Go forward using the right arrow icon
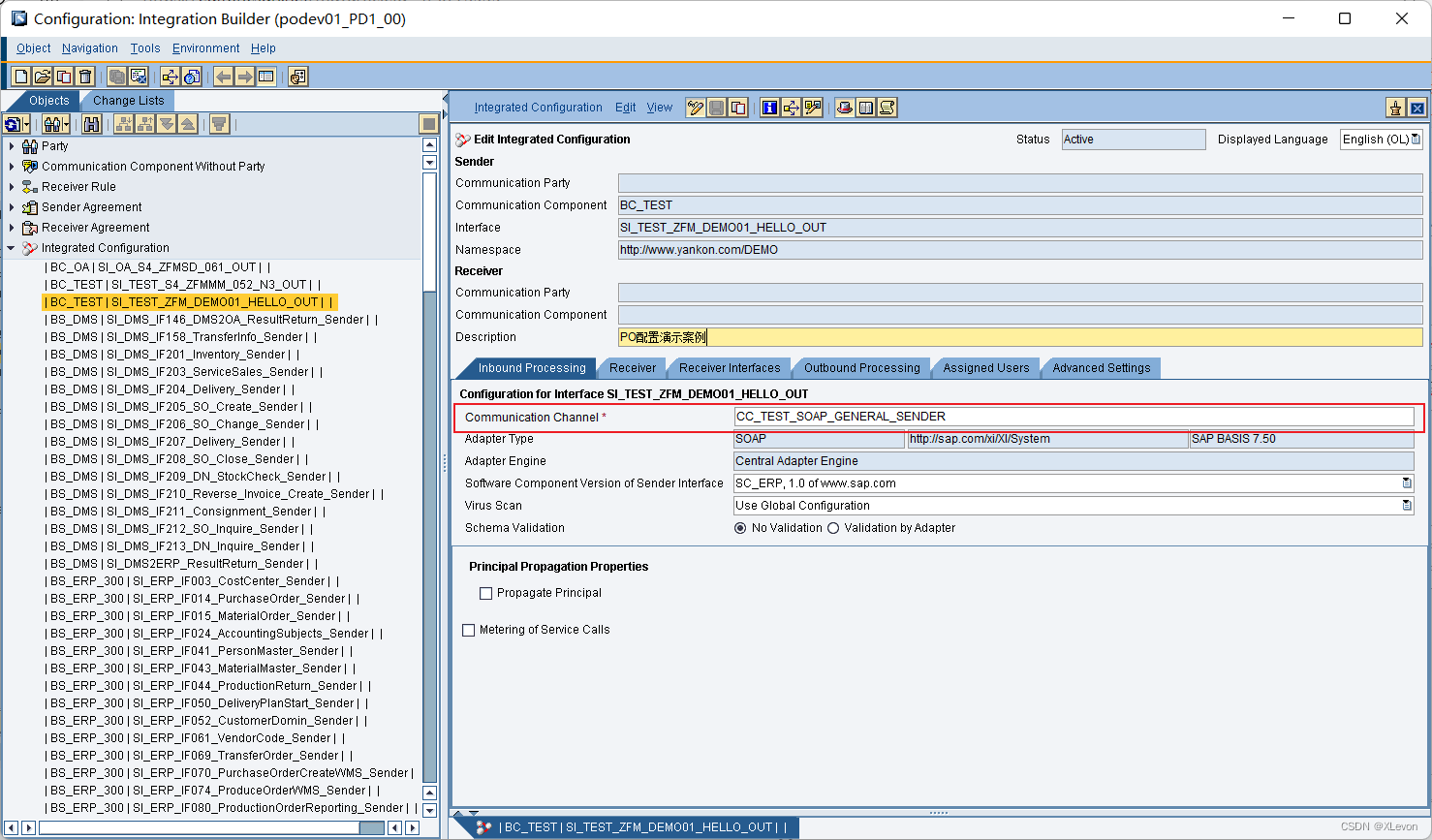Screen dimensions: 1432x840 245,77
